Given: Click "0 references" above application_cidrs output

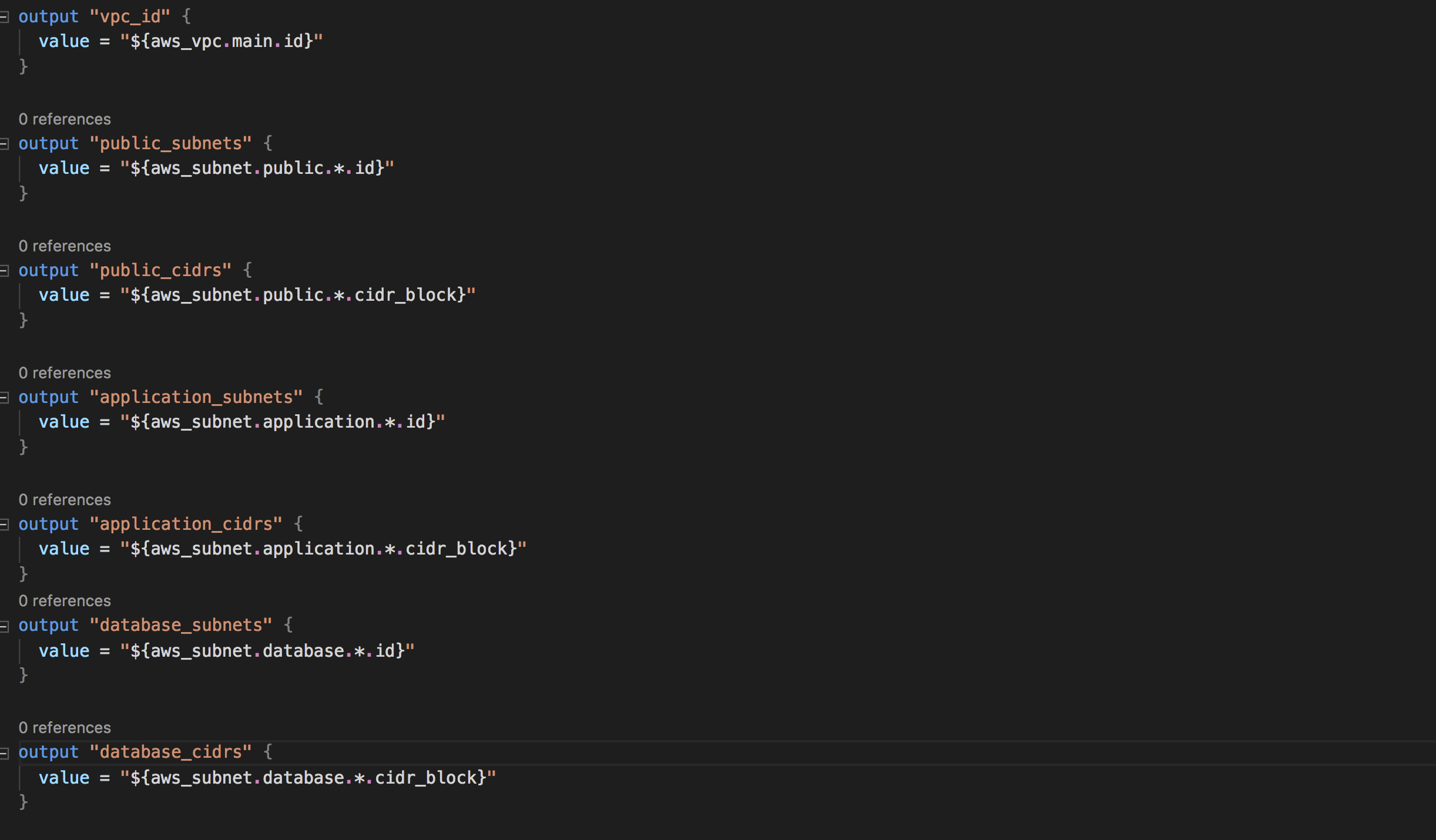Looking at the screenshot, I should 65,499.
